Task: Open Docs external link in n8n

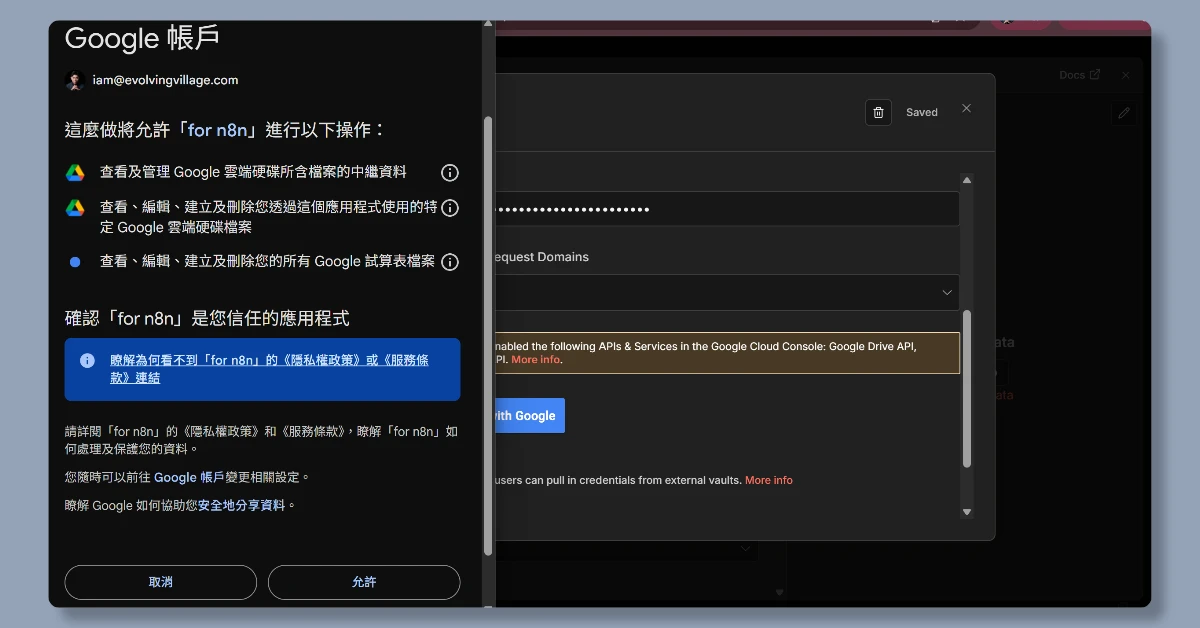Action: [x=1079, y=75]
